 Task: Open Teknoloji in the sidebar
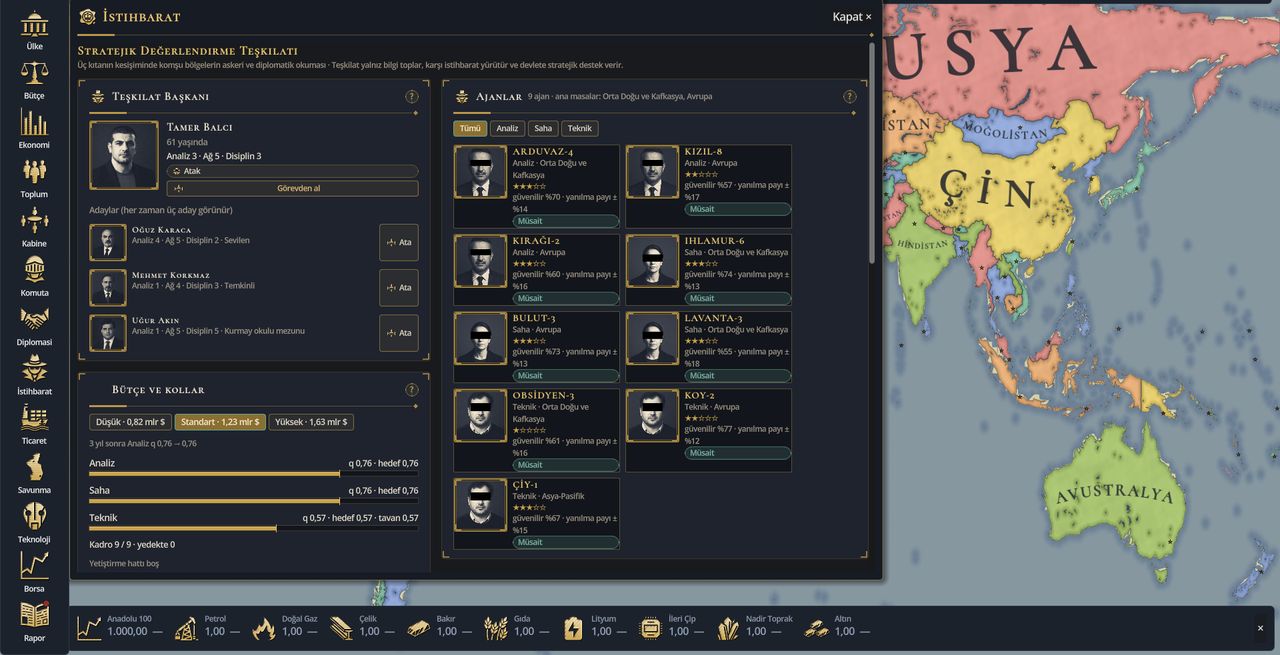[34, 522]
